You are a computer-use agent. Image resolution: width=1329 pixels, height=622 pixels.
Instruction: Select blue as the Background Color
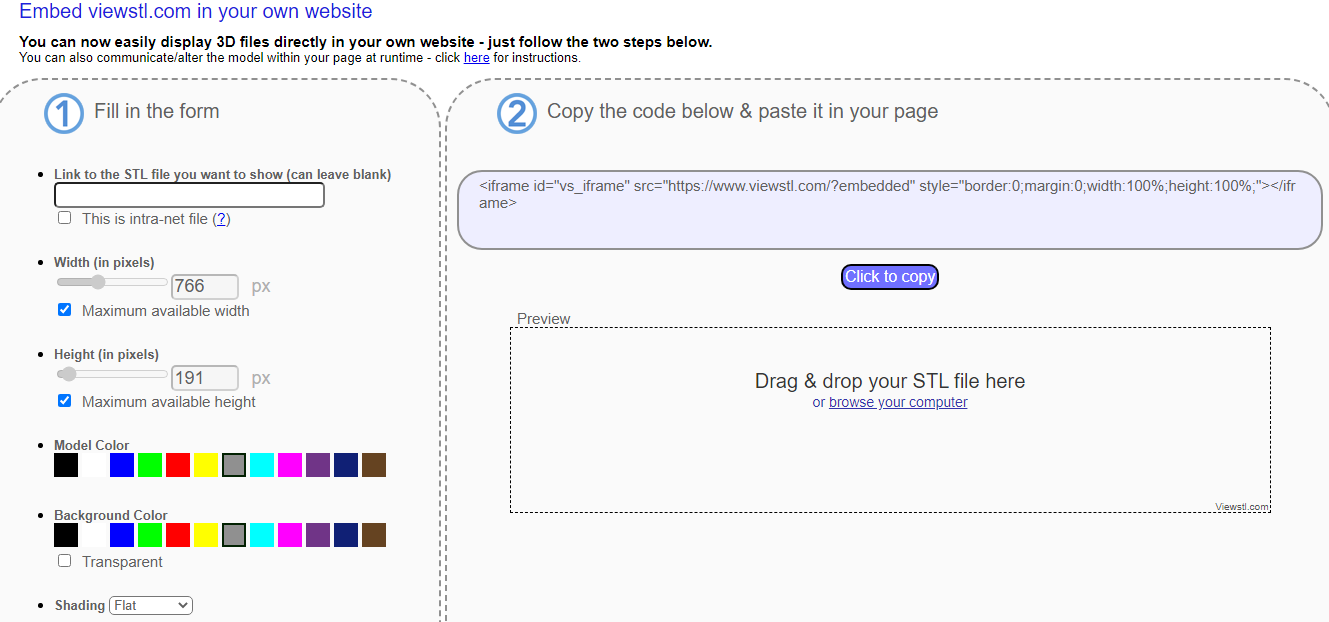click(x=122, y=535)
